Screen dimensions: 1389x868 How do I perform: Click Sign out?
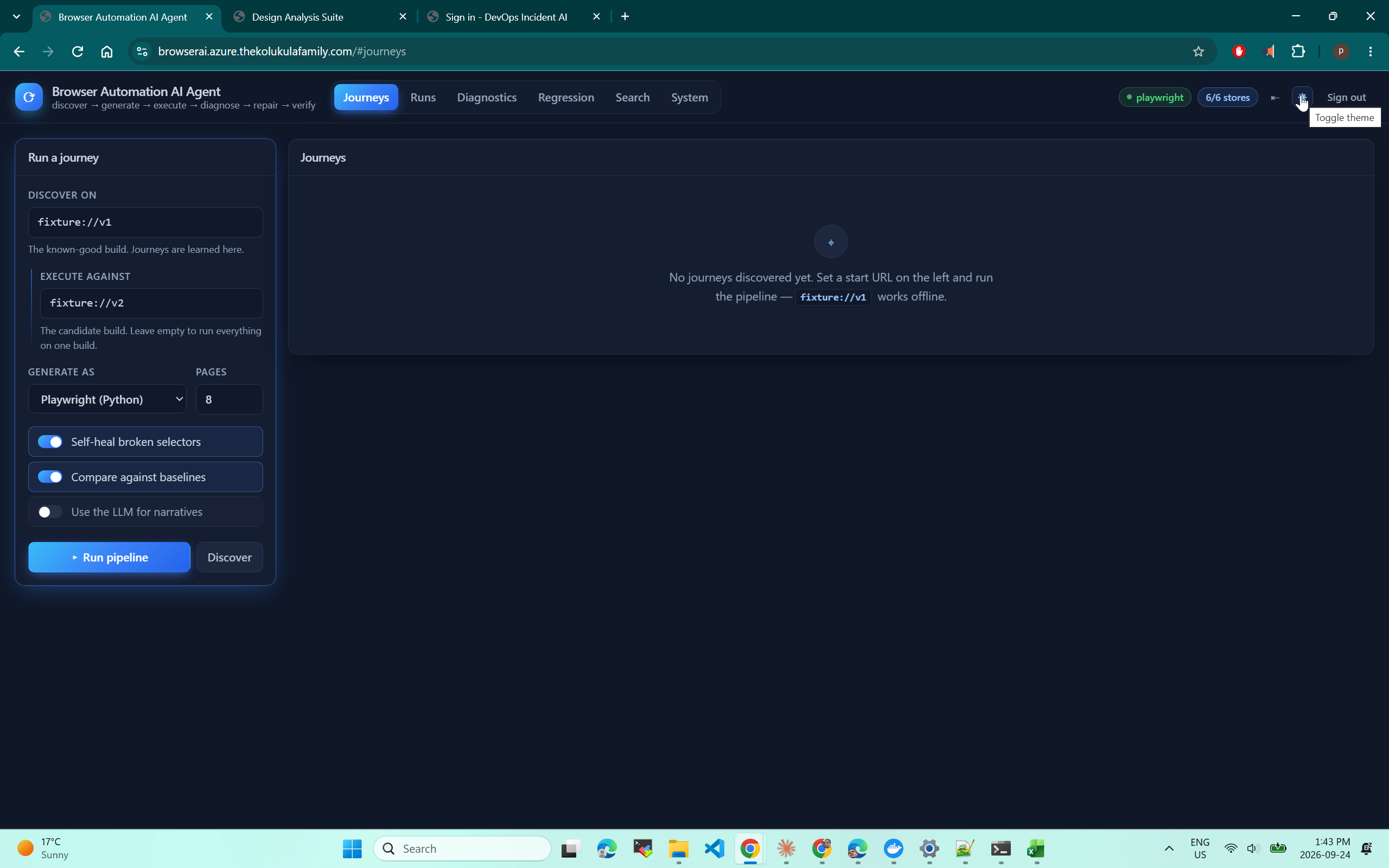(1346, 98)
